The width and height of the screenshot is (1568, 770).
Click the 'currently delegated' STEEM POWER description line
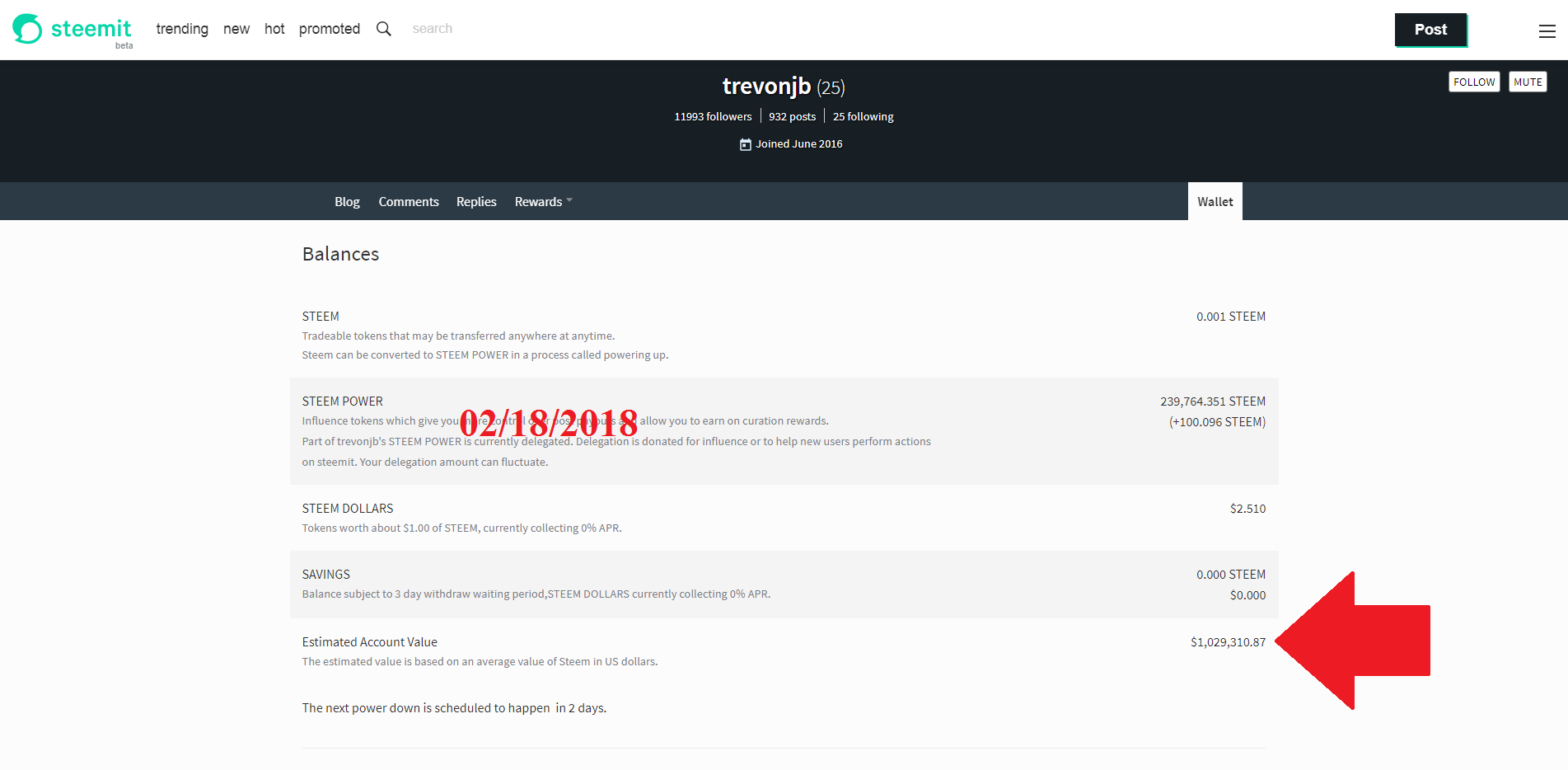(616, 442)
